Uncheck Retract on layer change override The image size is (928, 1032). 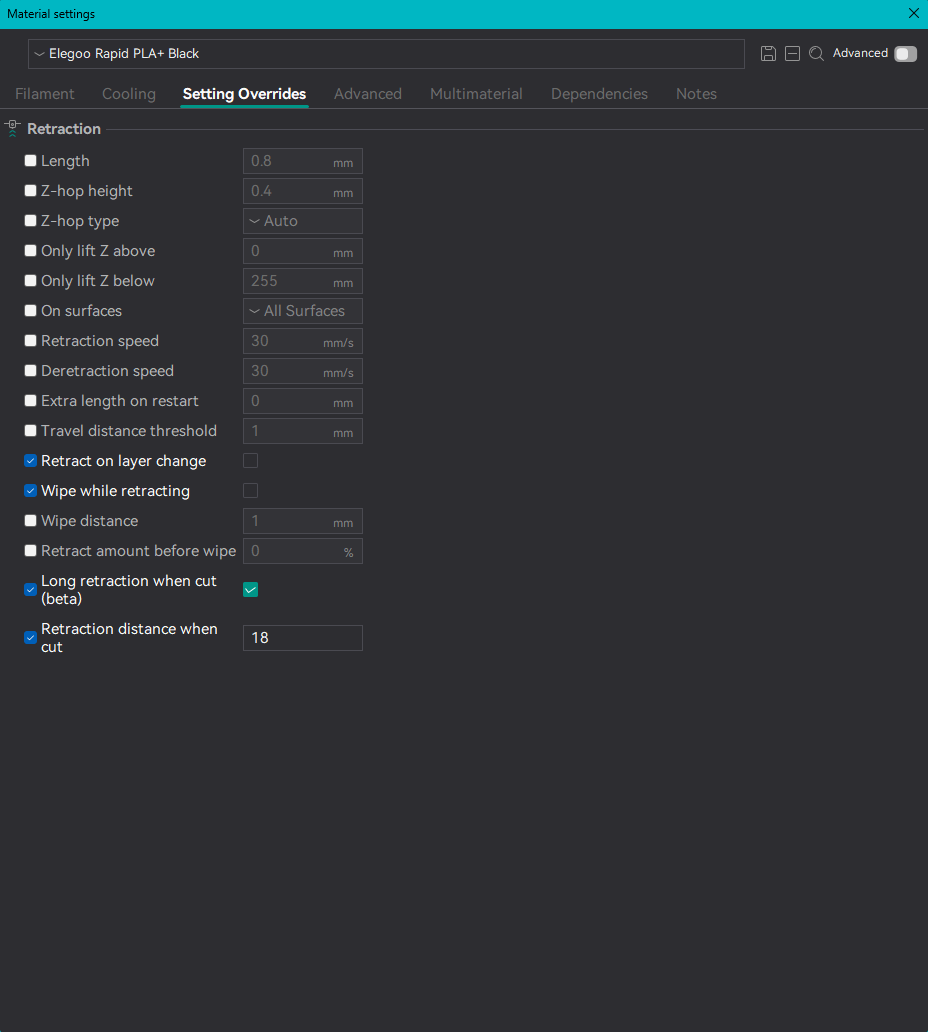pyautogui.click(x=30, y=461)
